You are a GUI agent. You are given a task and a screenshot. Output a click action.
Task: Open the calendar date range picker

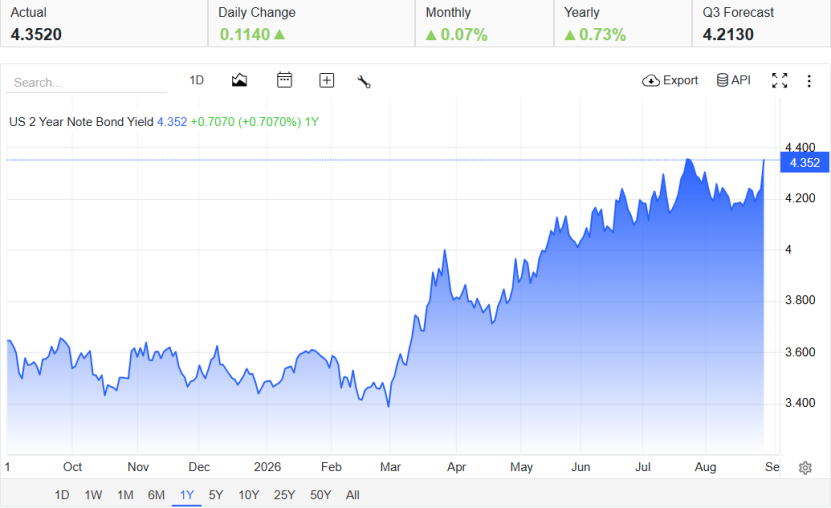point(285,80)
